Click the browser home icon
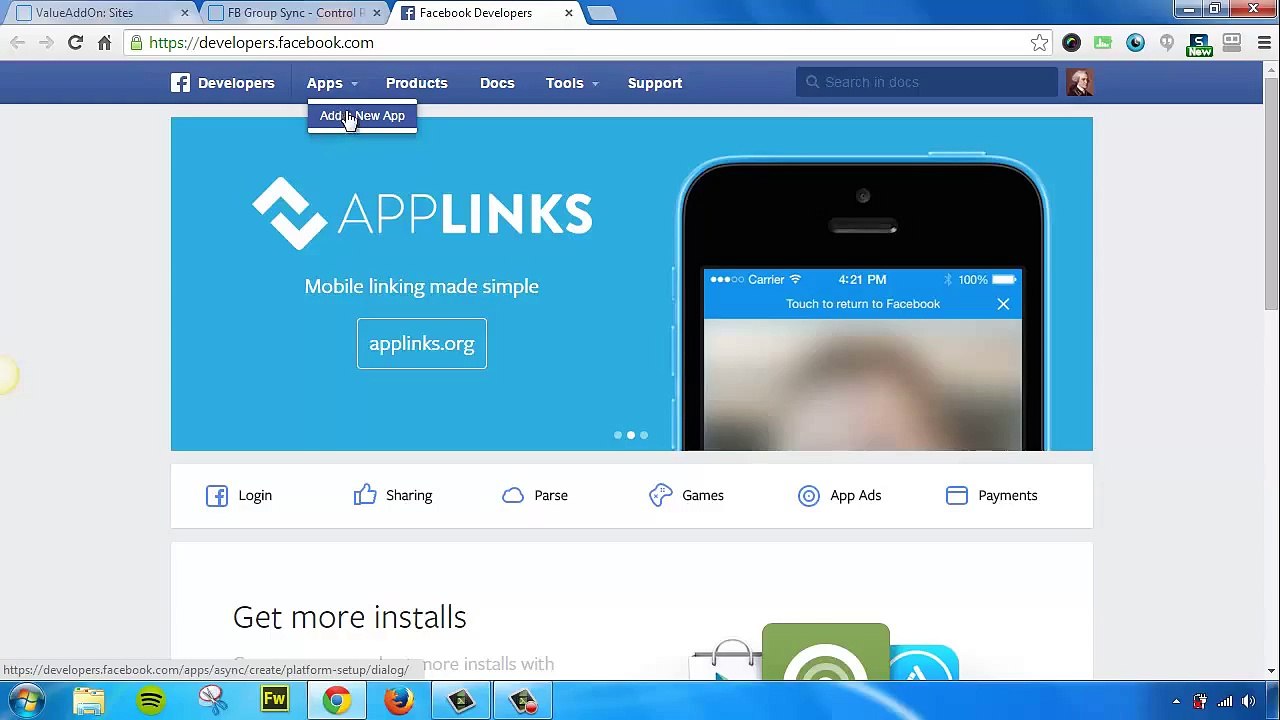 pyautogui.click(x=104, y=43)
